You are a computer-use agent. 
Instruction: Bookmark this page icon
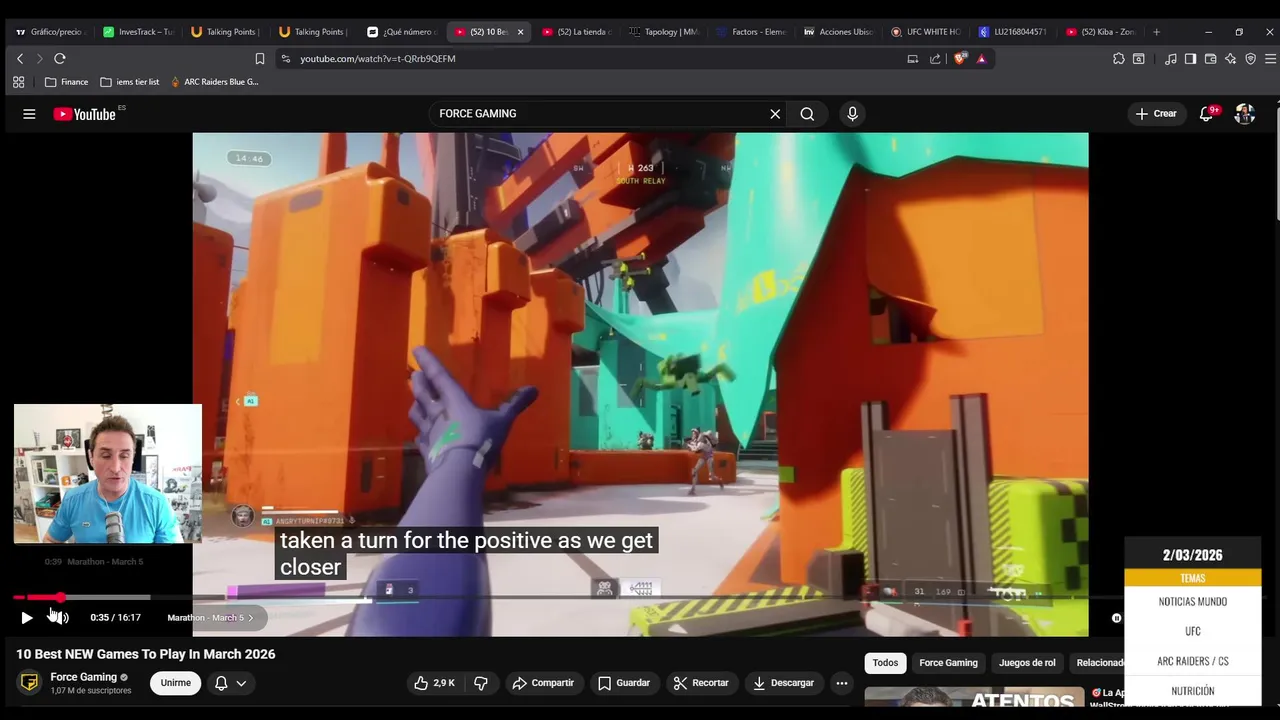260,59
